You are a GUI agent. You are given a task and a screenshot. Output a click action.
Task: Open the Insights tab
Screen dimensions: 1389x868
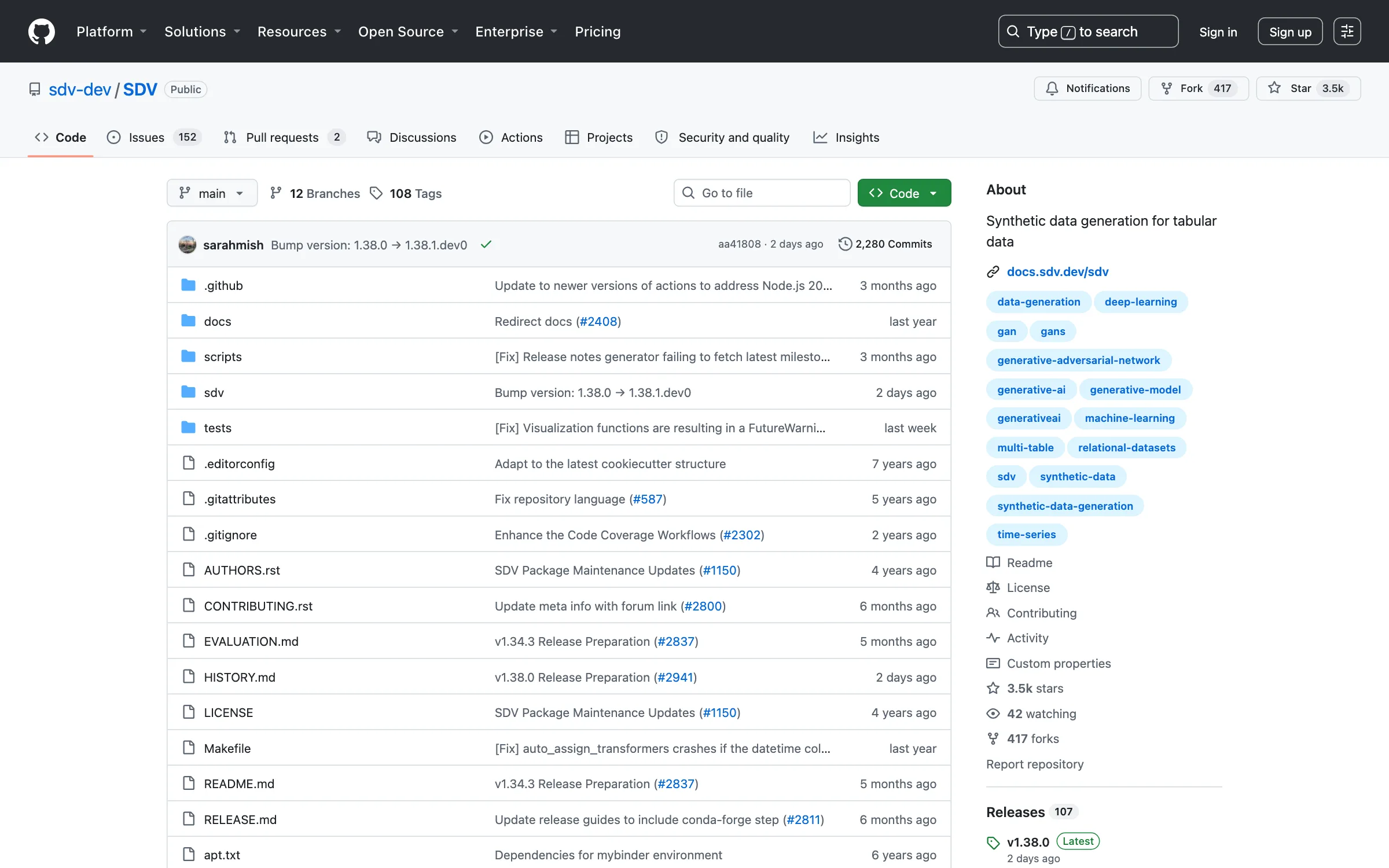pyautogui.click(x=846, y=137)
